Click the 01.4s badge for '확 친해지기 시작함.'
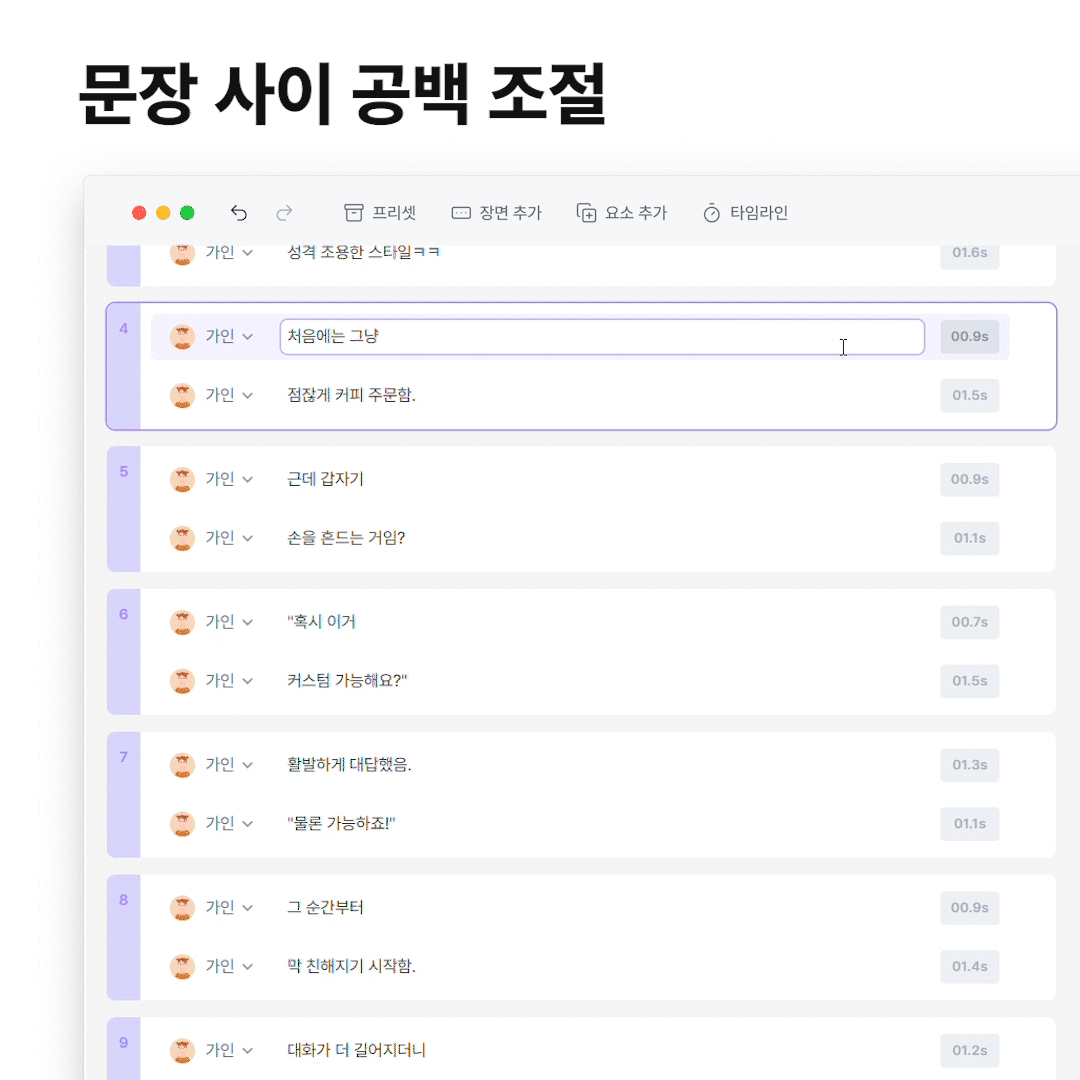The width and height of the screenshot is (1080, 1080). 969,967
